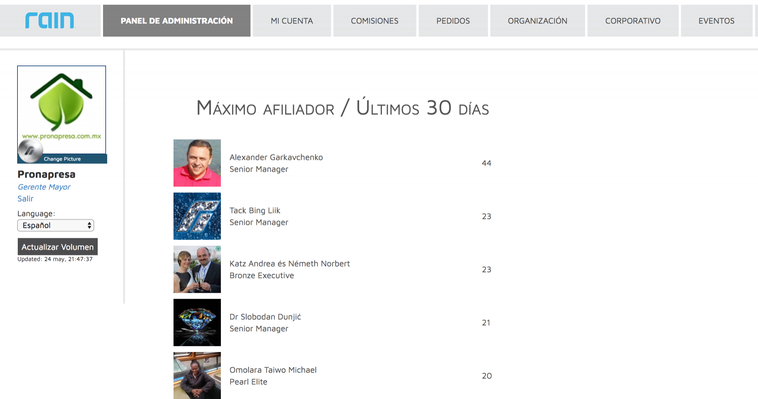Open Panel de Administración tab
This screenshot has width=758, height=399.
click(176, 21)
